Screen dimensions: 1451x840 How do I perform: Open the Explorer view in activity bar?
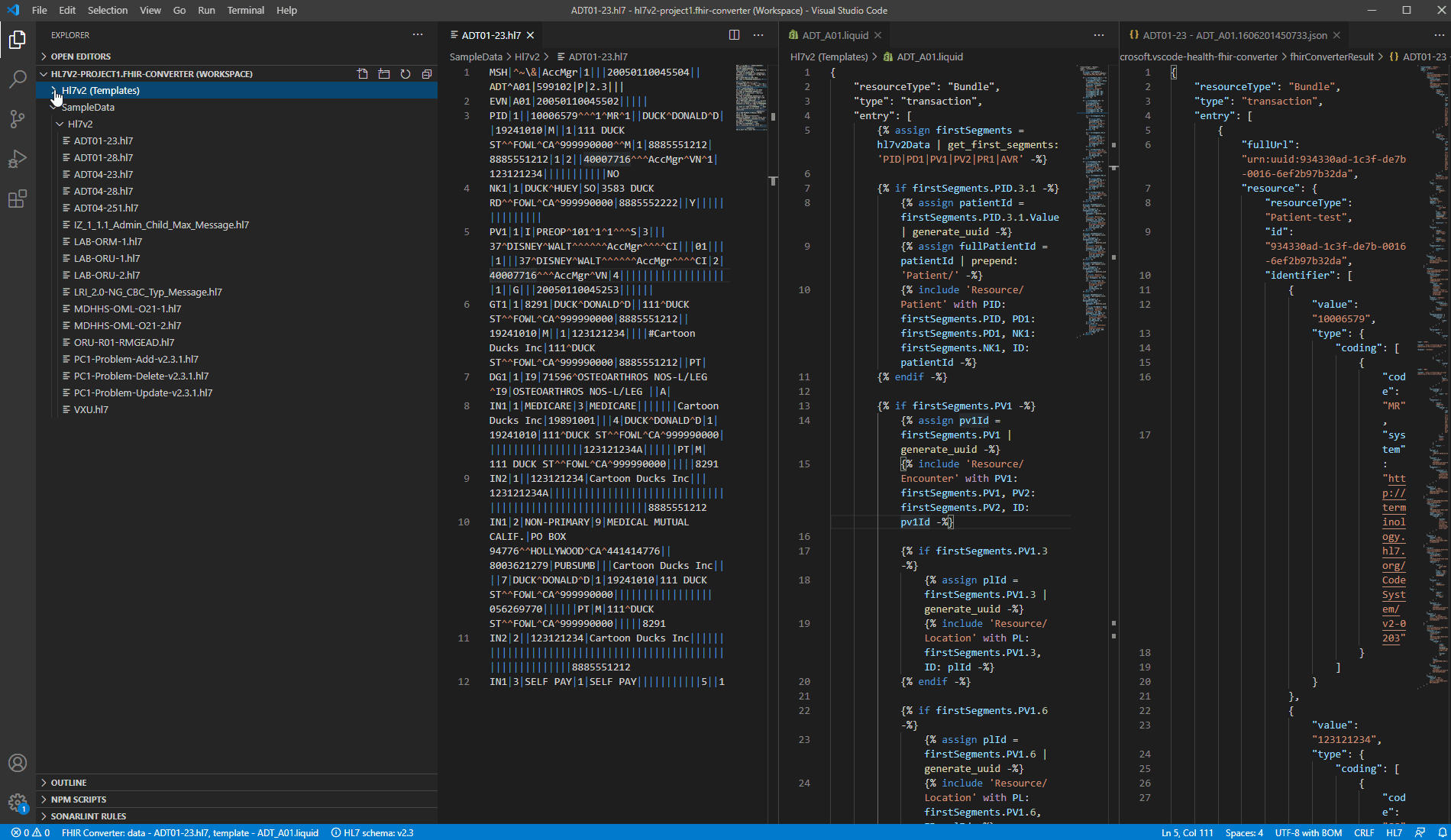point(18,39)
